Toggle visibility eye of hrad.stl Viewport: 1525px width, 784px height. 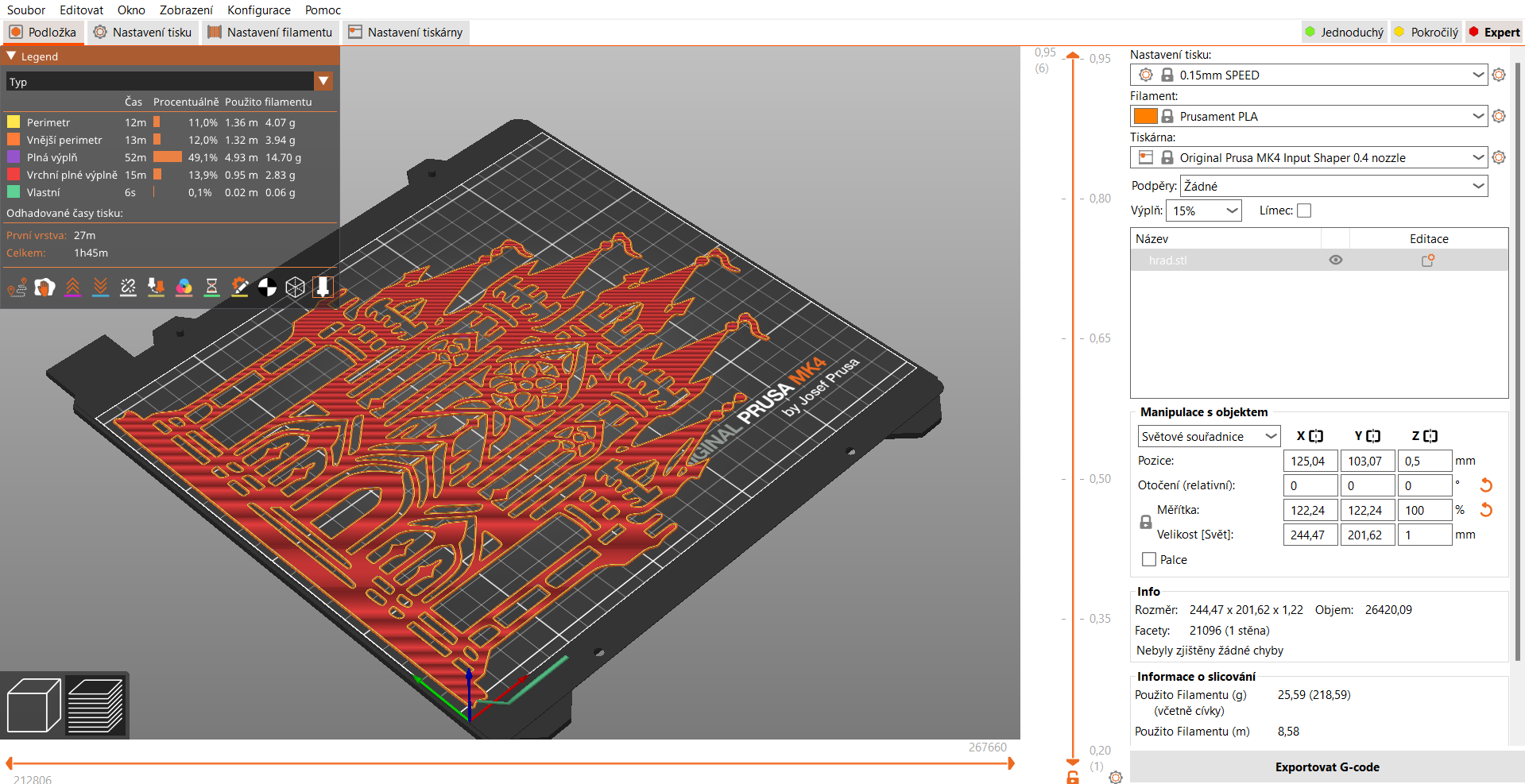coord(1336,261)
